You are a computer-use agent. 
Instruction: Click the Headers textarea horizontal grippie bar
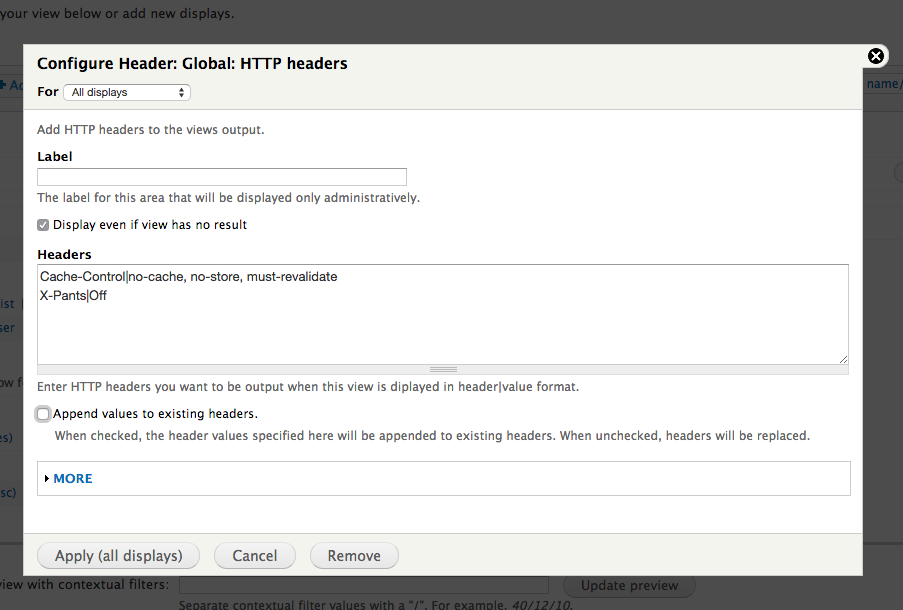(443, 369)
